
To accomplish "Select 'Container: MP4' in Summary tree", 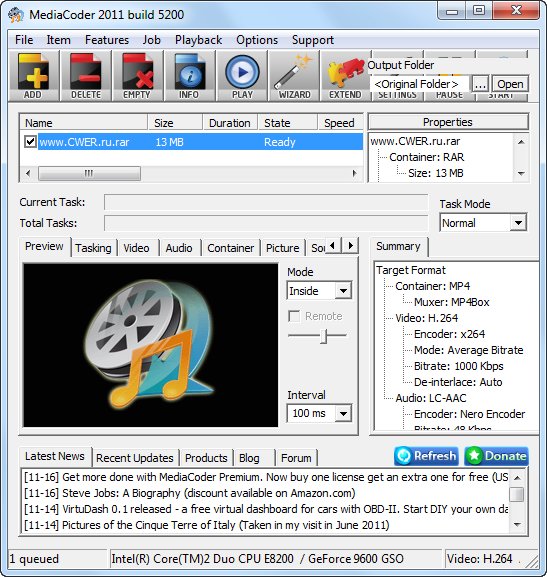I will [x=432, y=286].
